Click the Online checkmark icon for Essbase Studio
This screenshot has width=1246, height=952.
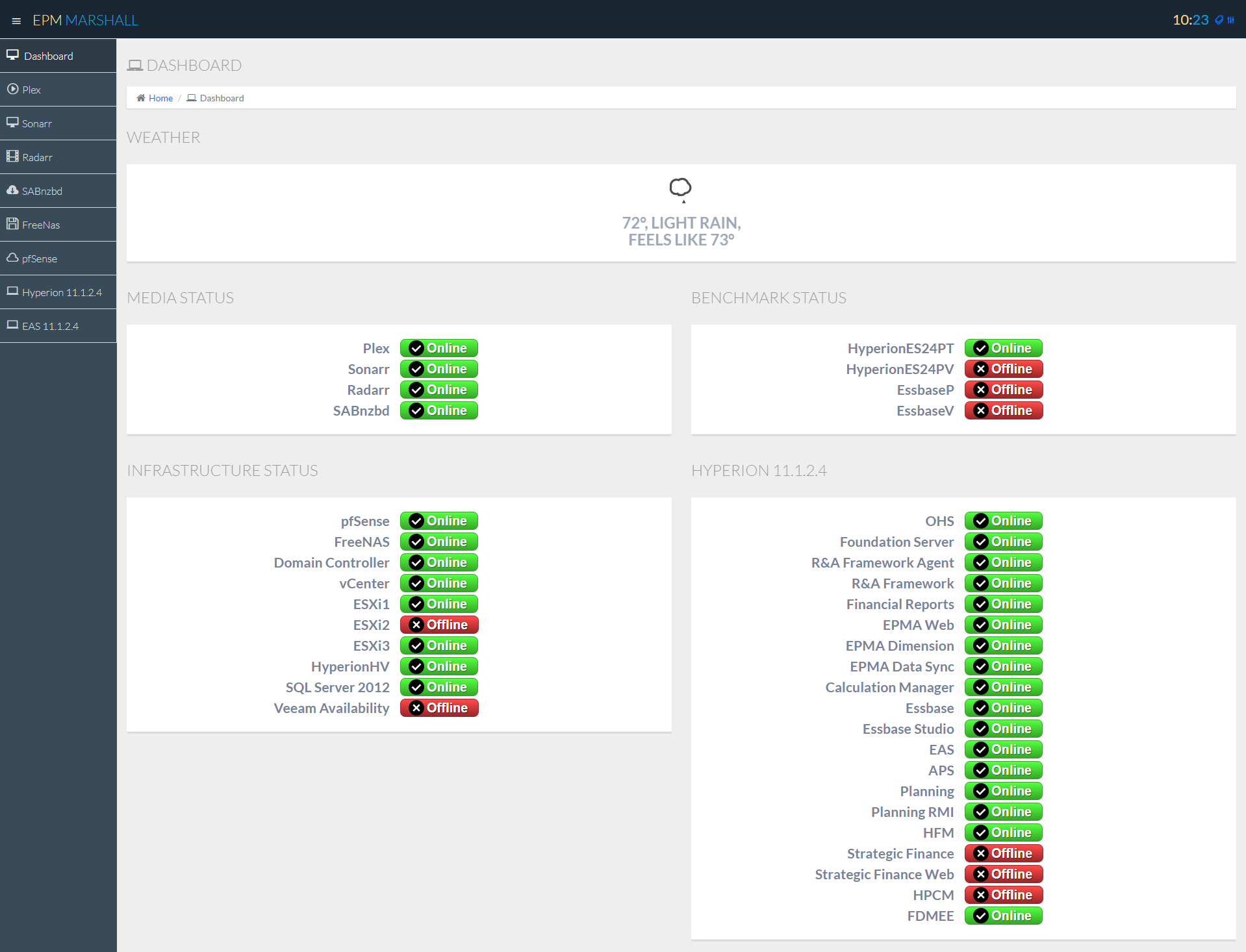981,729
